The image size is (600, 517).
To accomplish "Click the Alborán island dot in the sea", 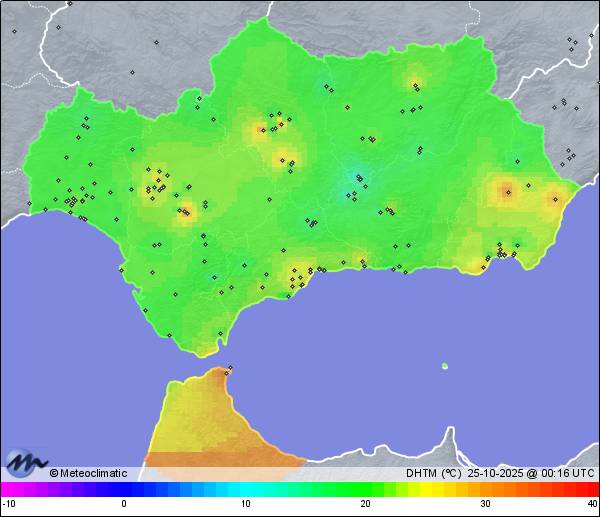I will [x=444, y=366].
